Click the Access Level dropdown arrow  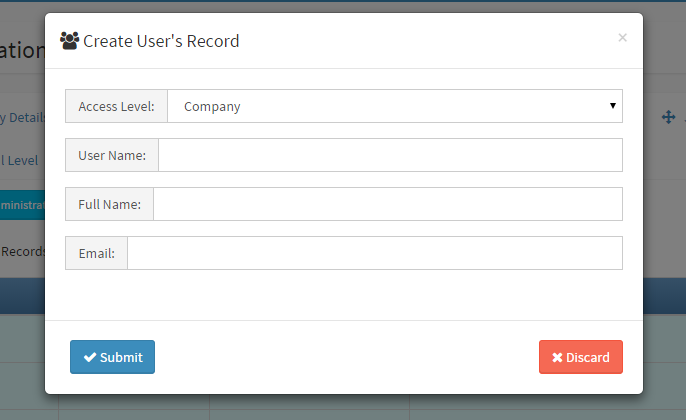coord(612,105)
